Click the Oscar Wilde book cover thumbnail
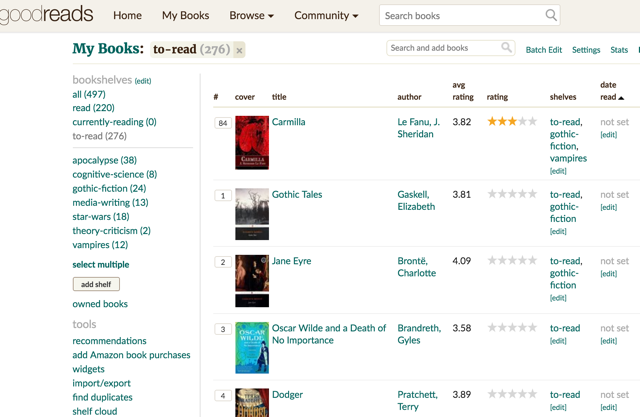The image size is (640, 417). point(252,348)
